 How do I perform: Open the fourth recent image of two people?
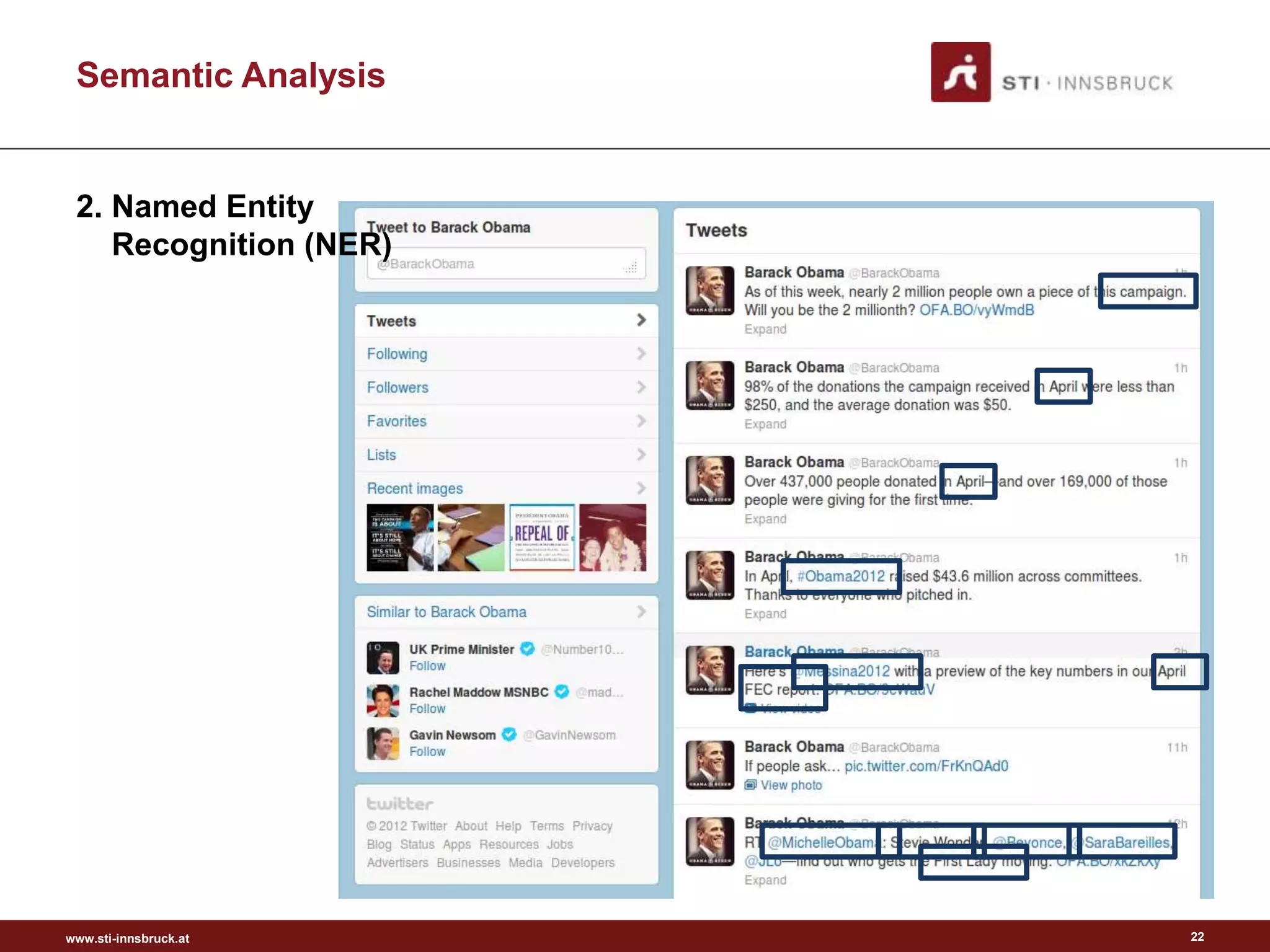pyautogui.click(x=613, y=537)
